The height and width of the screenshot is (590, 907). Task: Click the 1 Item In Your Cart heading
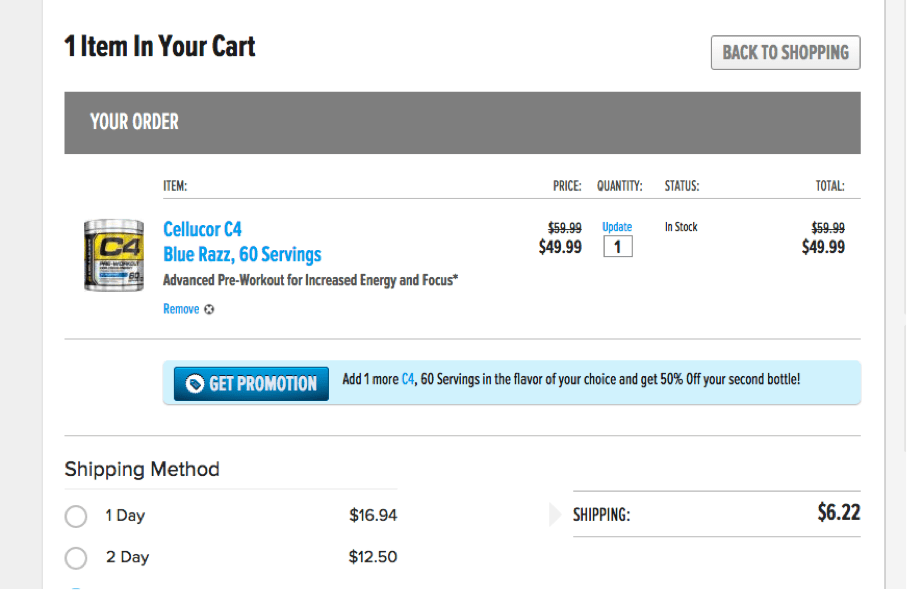160,46
